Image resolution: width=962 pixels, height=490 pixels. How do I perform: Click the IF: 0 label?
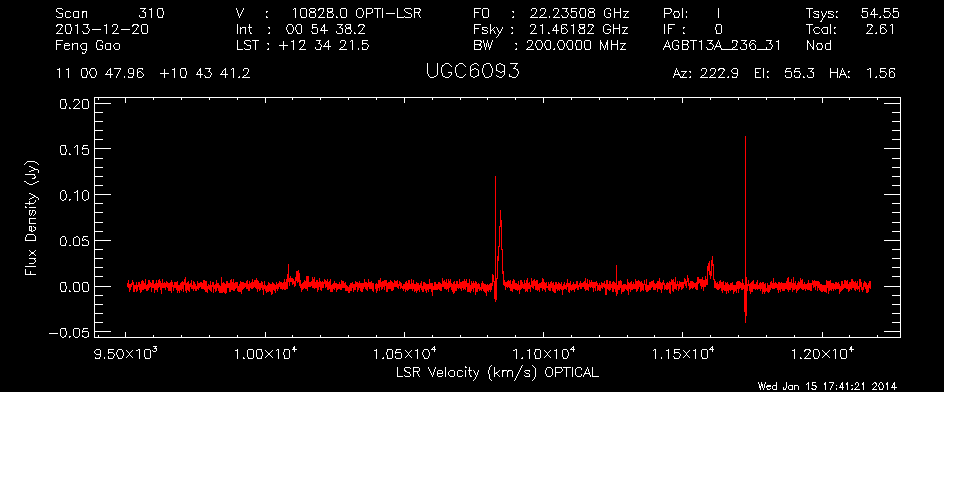pos(693,29)
